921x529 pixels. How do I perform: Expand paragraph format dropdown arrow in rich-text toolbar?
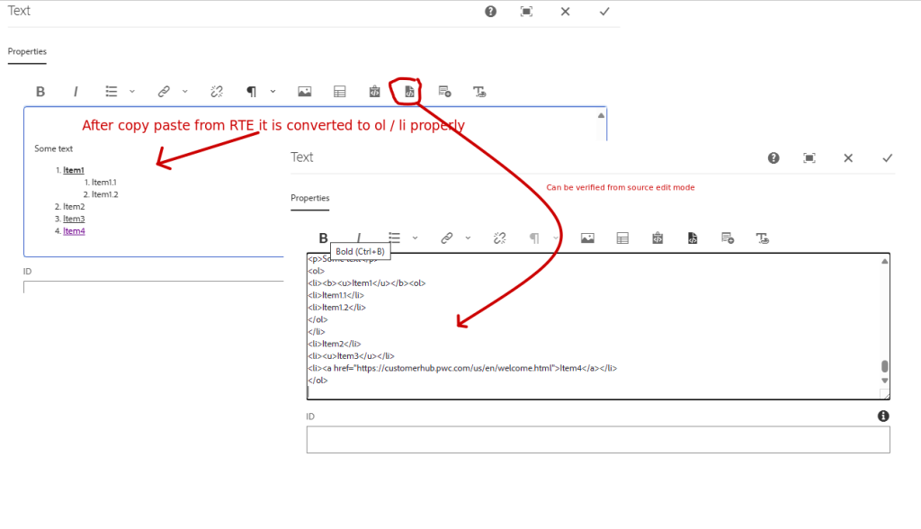[x=273, y=91]
